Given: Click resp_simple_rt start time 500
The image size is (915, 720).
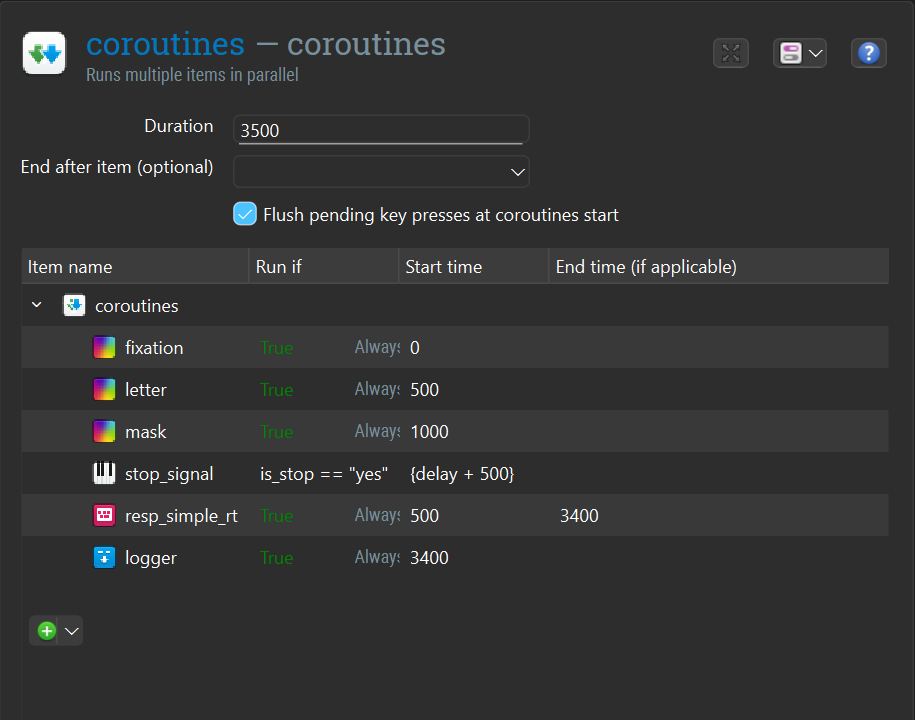Looking at the screenshot, I should [424, 516].
